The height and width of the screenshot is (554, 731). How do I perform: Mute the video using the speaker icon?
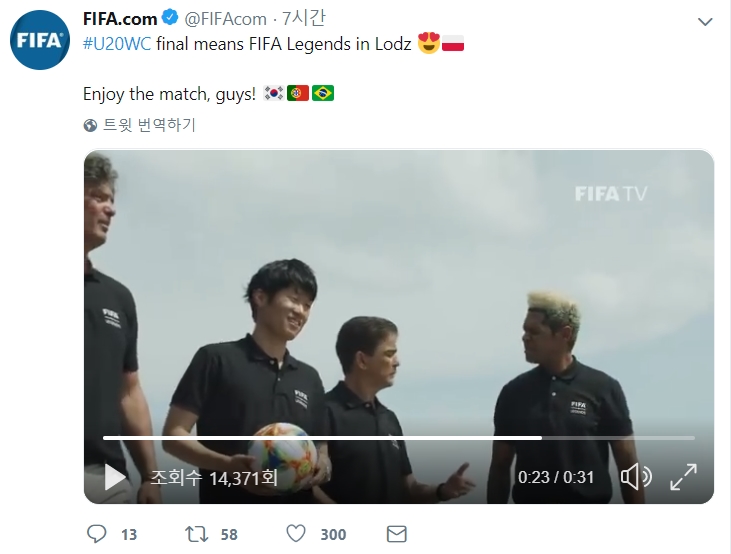[x=636, y=477]
